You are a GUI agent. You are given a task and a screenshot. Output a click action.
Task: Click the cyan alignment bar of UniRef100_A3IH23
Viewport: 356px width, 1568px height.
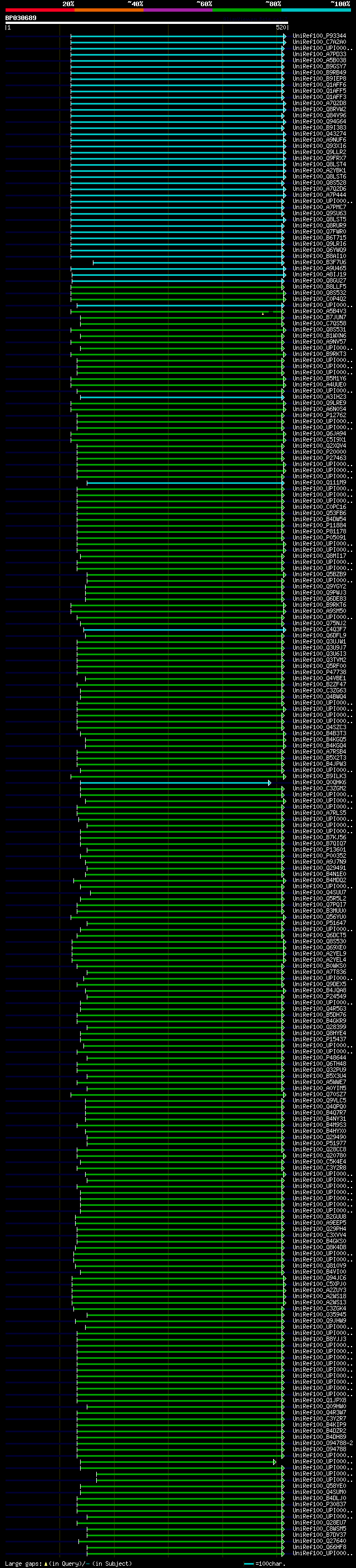point(182,397)
